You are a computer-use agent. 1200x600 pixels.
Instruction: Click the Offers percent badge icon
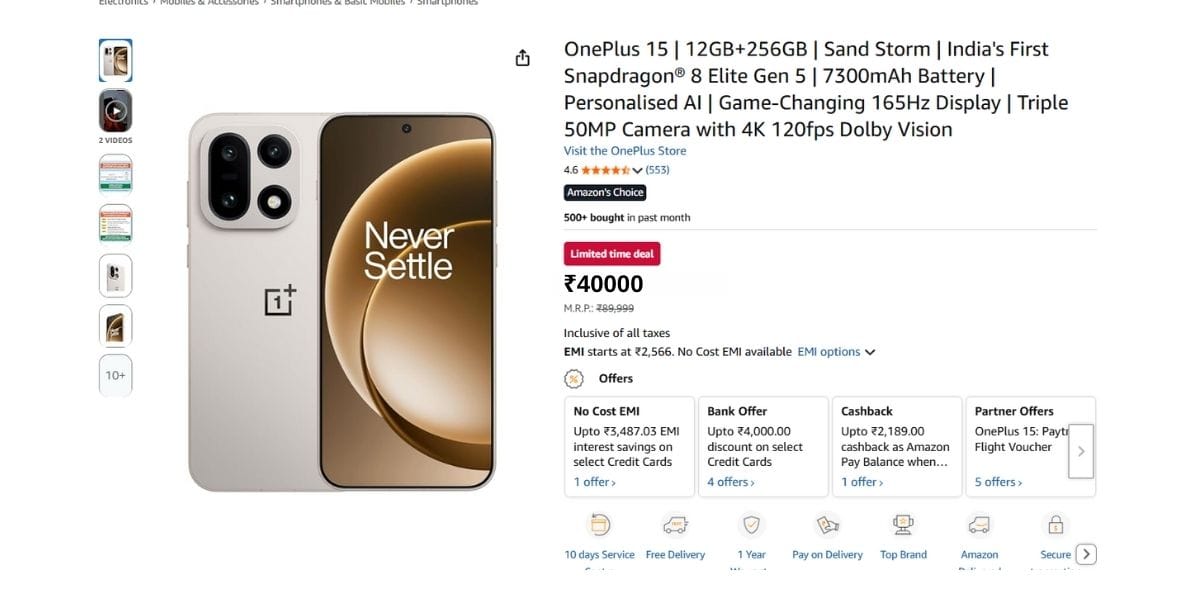[574, 378]
